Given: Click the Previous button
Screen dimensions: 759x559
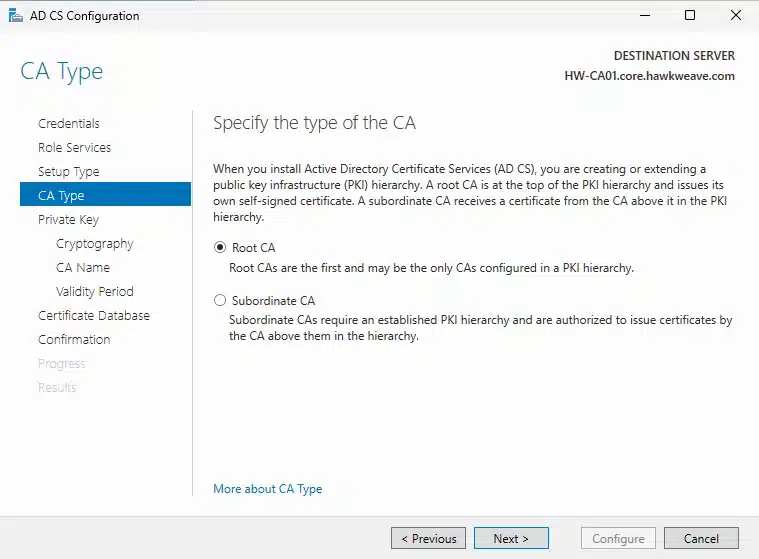Looking at the screenshot, I should 428,538.
